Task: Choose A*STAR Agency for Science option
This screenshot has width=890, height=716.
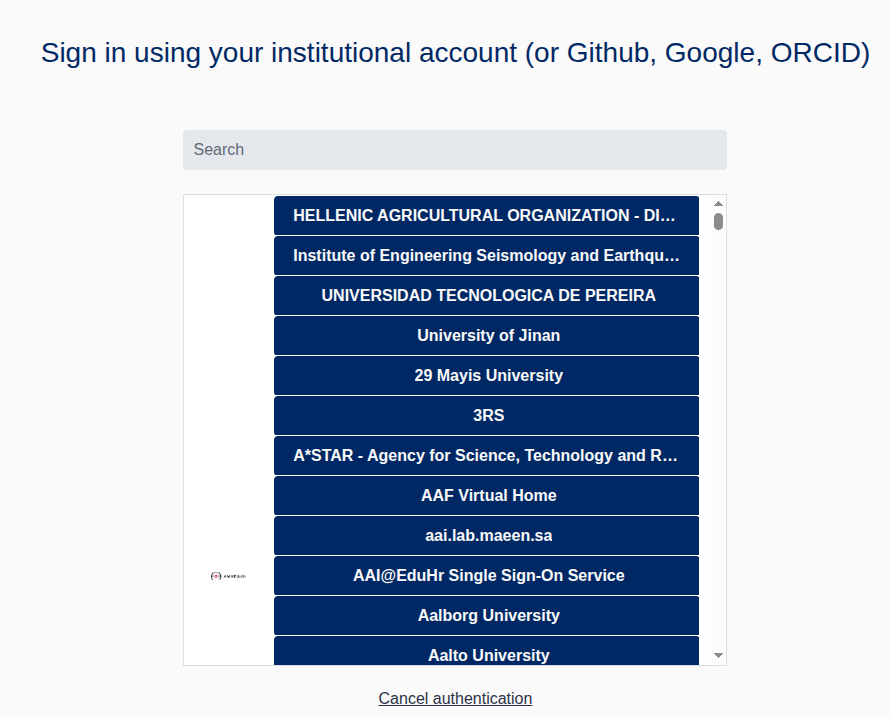Action: 486,456
